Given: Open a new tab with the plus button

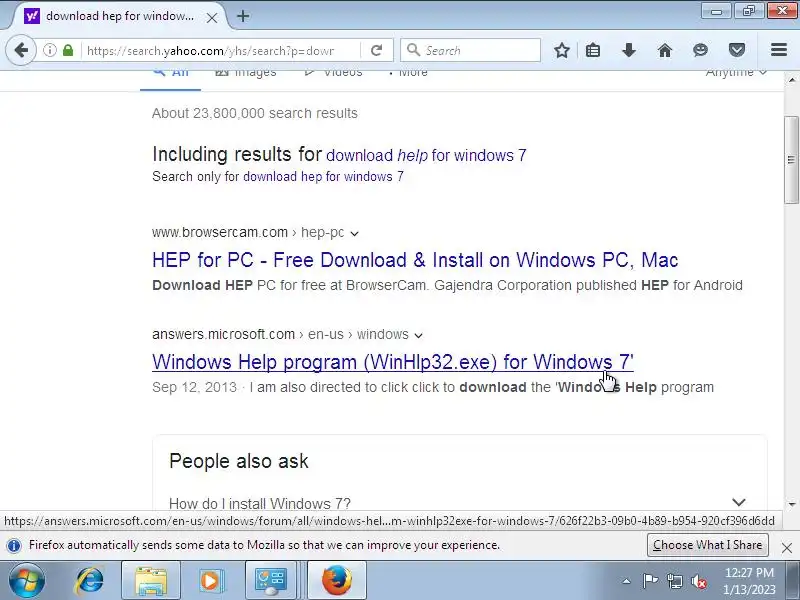Looking at the screenshot, I should [x=243, y=16].
